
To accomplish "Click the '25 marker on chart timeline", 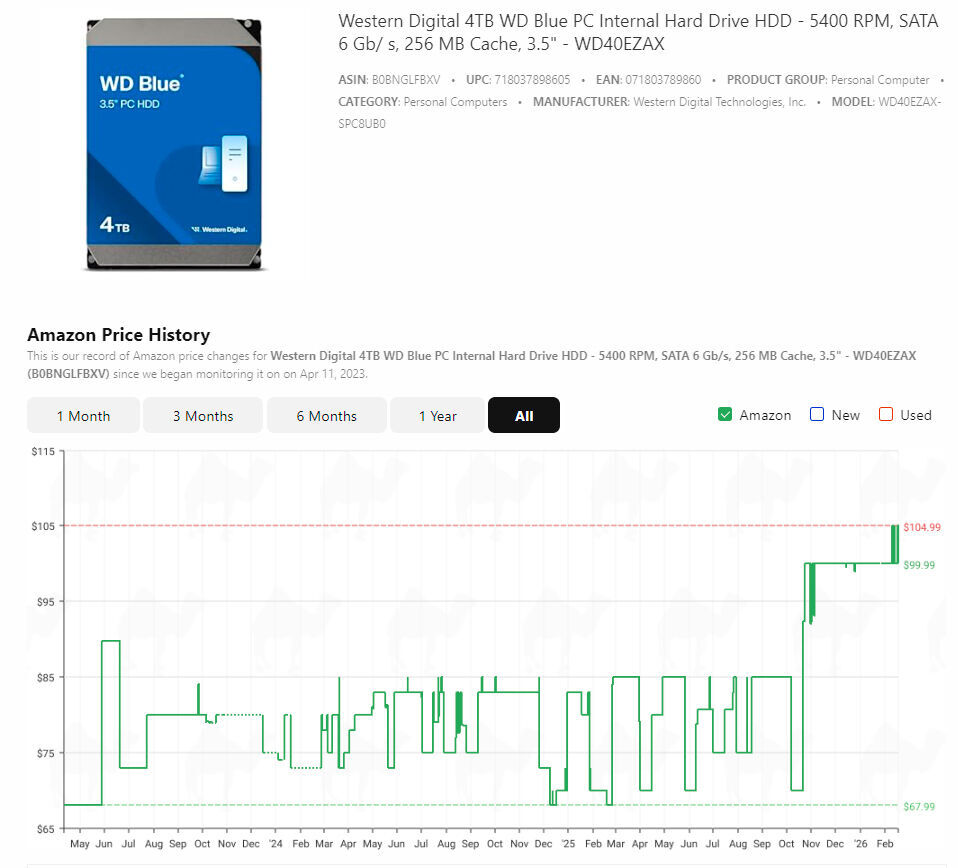I will (x=567, y=844).
